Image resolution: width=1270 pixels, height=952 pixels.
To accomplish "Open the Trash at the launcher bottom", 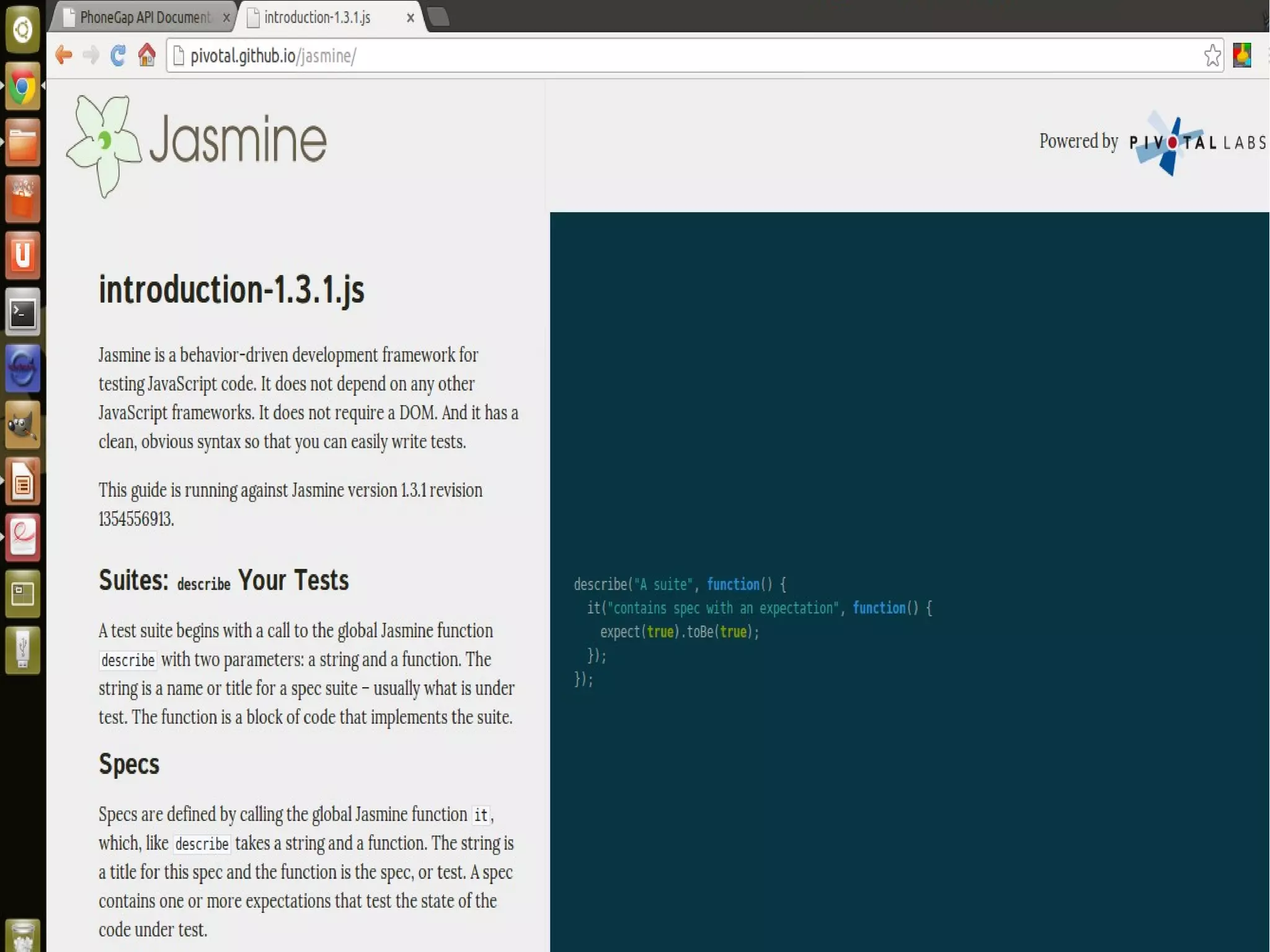I will tap(23, 935).
